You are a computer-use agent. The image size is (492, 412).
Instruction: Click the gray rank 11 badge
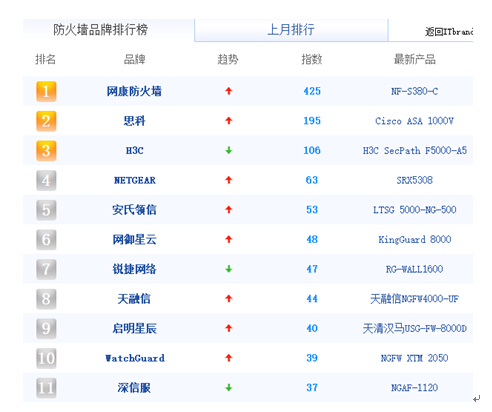coord(46,388)
